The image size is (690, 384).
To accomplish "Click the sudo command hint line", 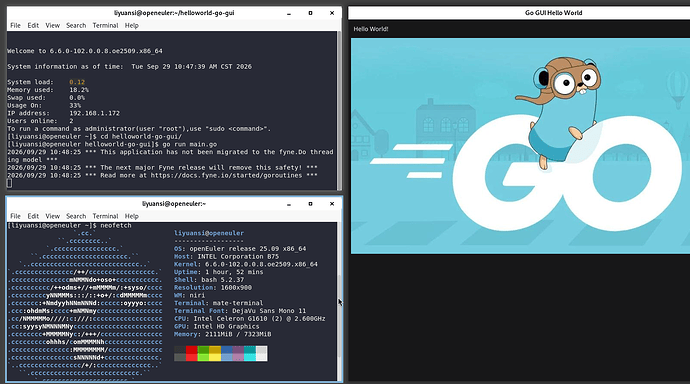I will pyautogui.click(x=139, y=129).
